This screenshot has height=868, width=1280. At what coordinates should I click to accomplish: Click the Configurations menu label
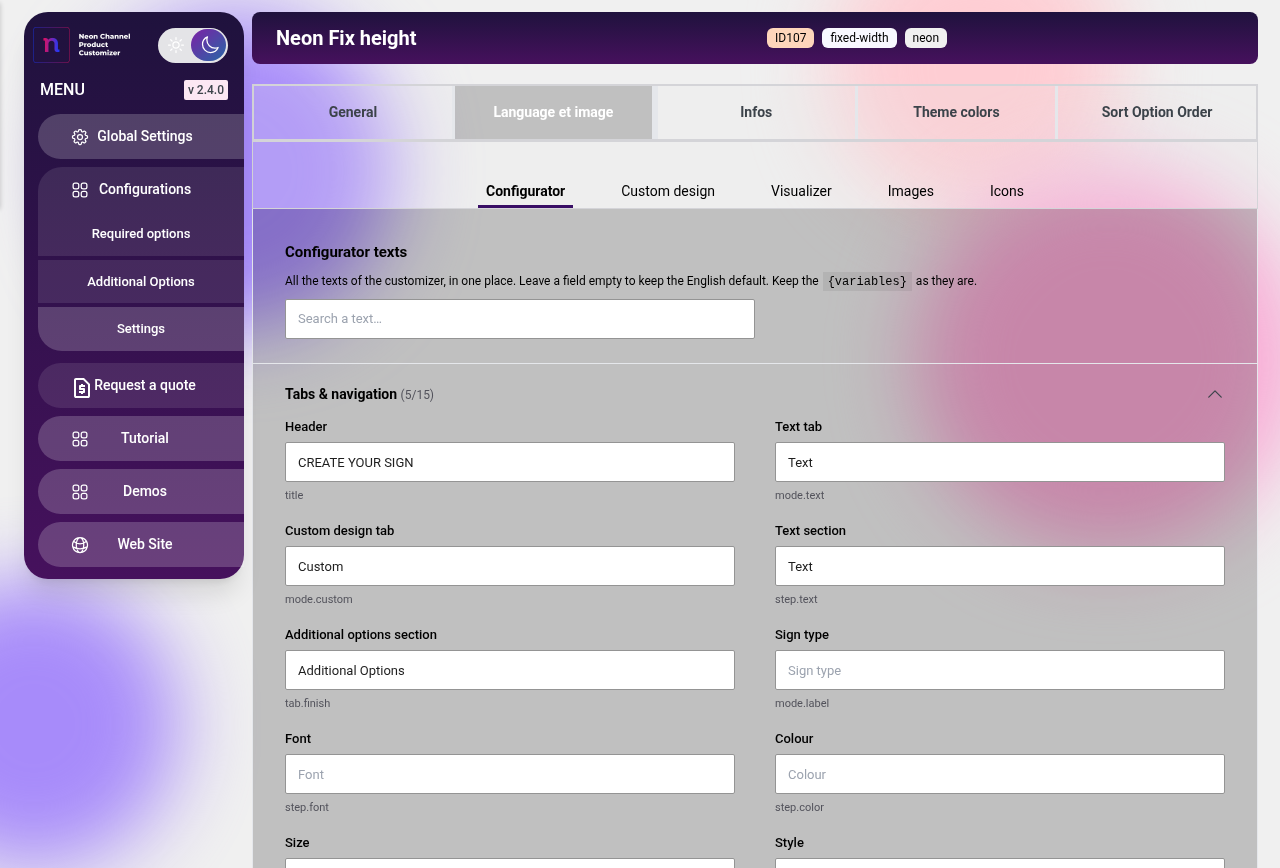tap(145, 189)
